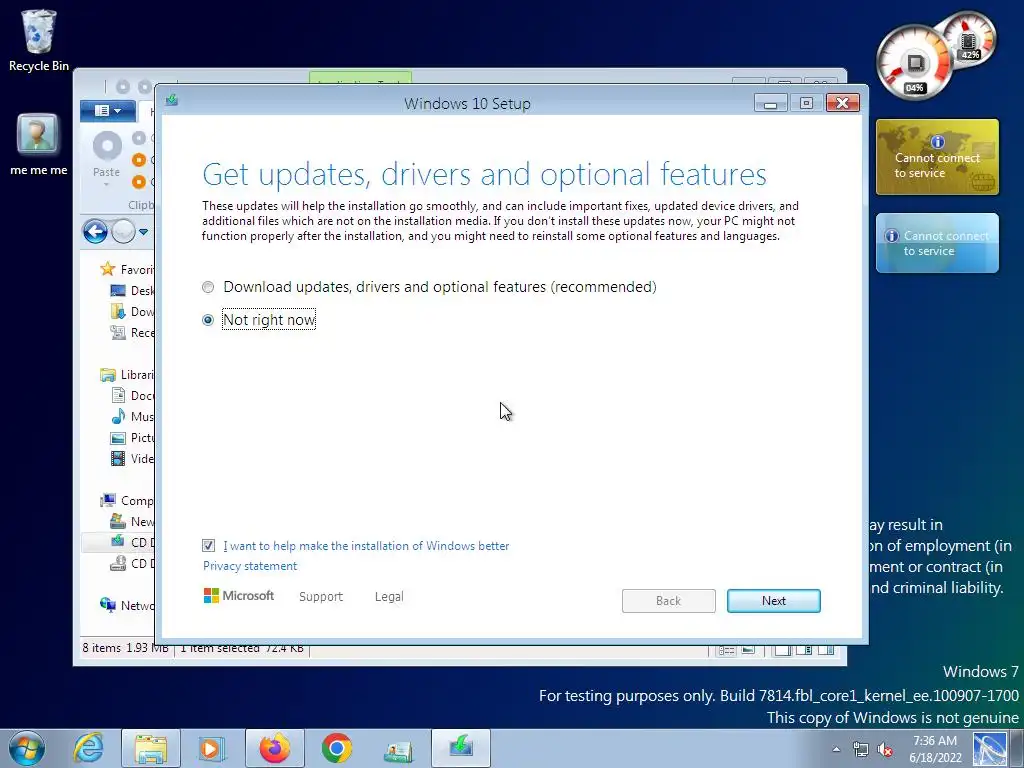Click the grayed Back button in Setup

click(x=669, y=601)
